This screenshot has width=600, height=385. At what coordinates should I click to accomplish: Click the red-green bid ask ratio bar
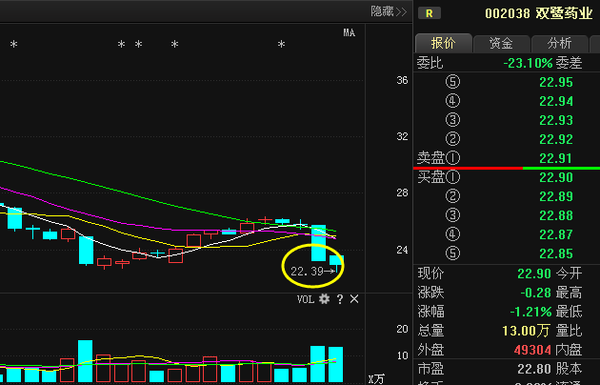[507, 168]
